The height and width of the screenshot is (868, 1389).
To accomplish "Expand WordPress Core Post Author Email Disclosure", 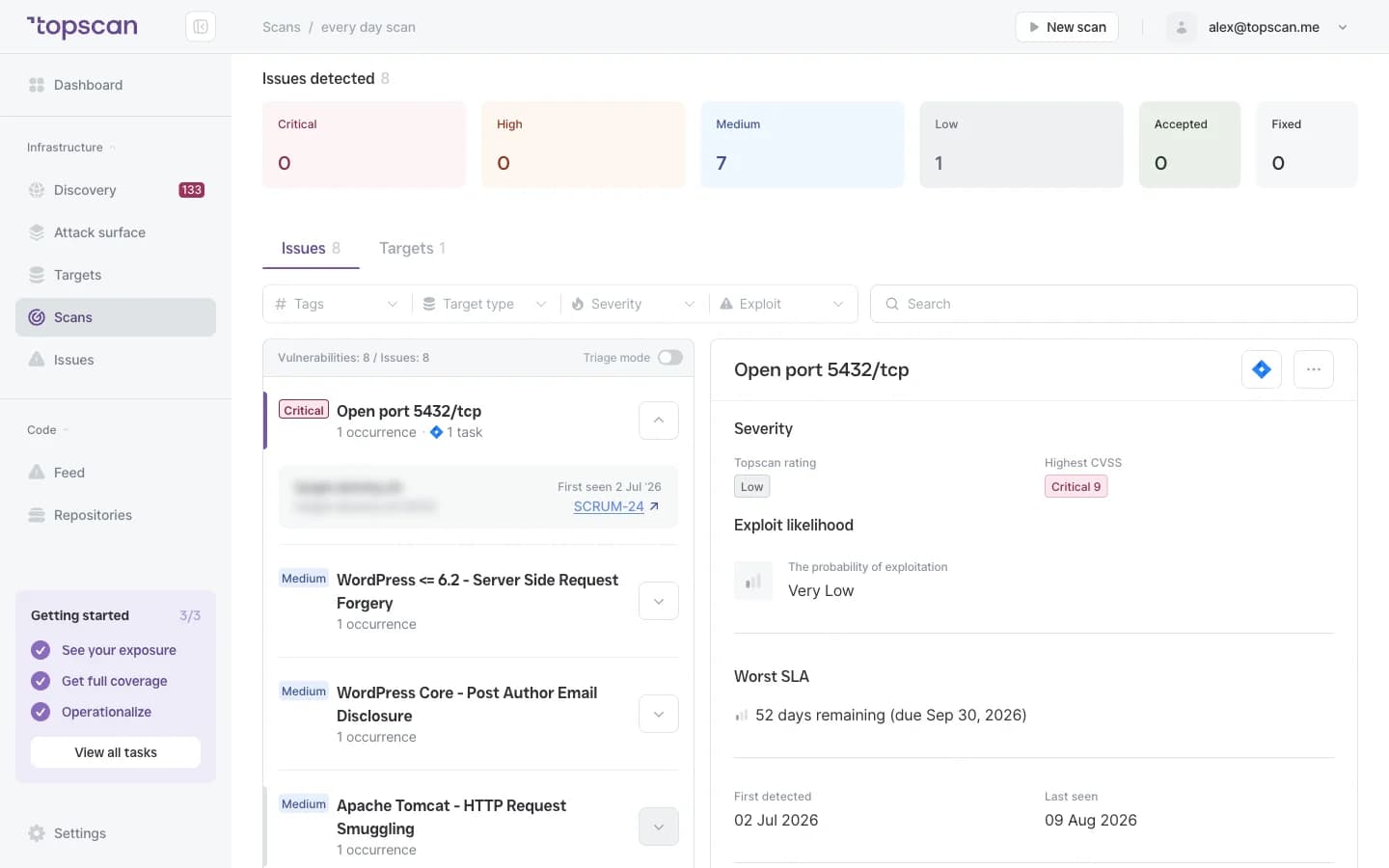I will [x=659, y=714].
